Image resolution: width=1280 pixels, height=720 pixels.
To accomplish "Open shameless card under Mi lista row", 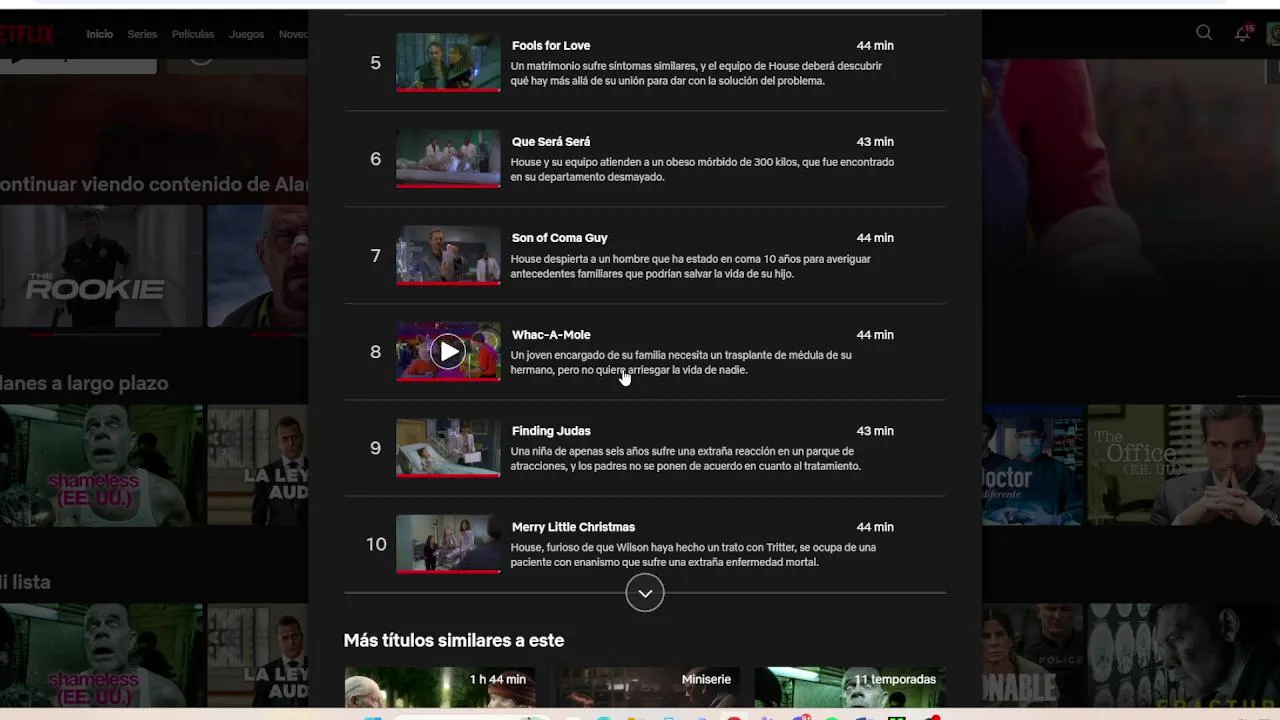I will click(101, 655).
